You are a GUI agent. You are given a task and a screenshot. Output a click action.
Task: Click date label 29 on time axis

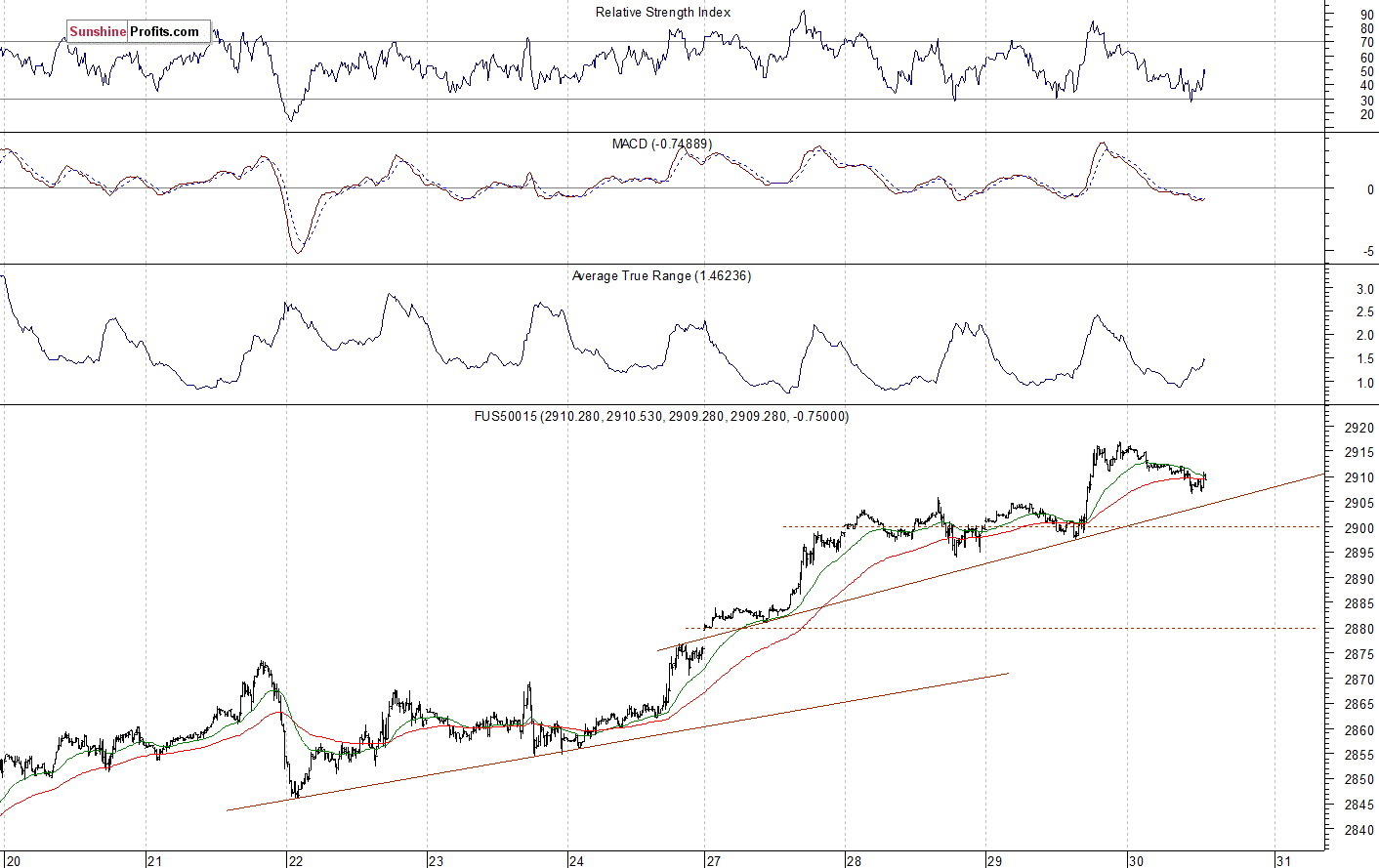point(995,861)
